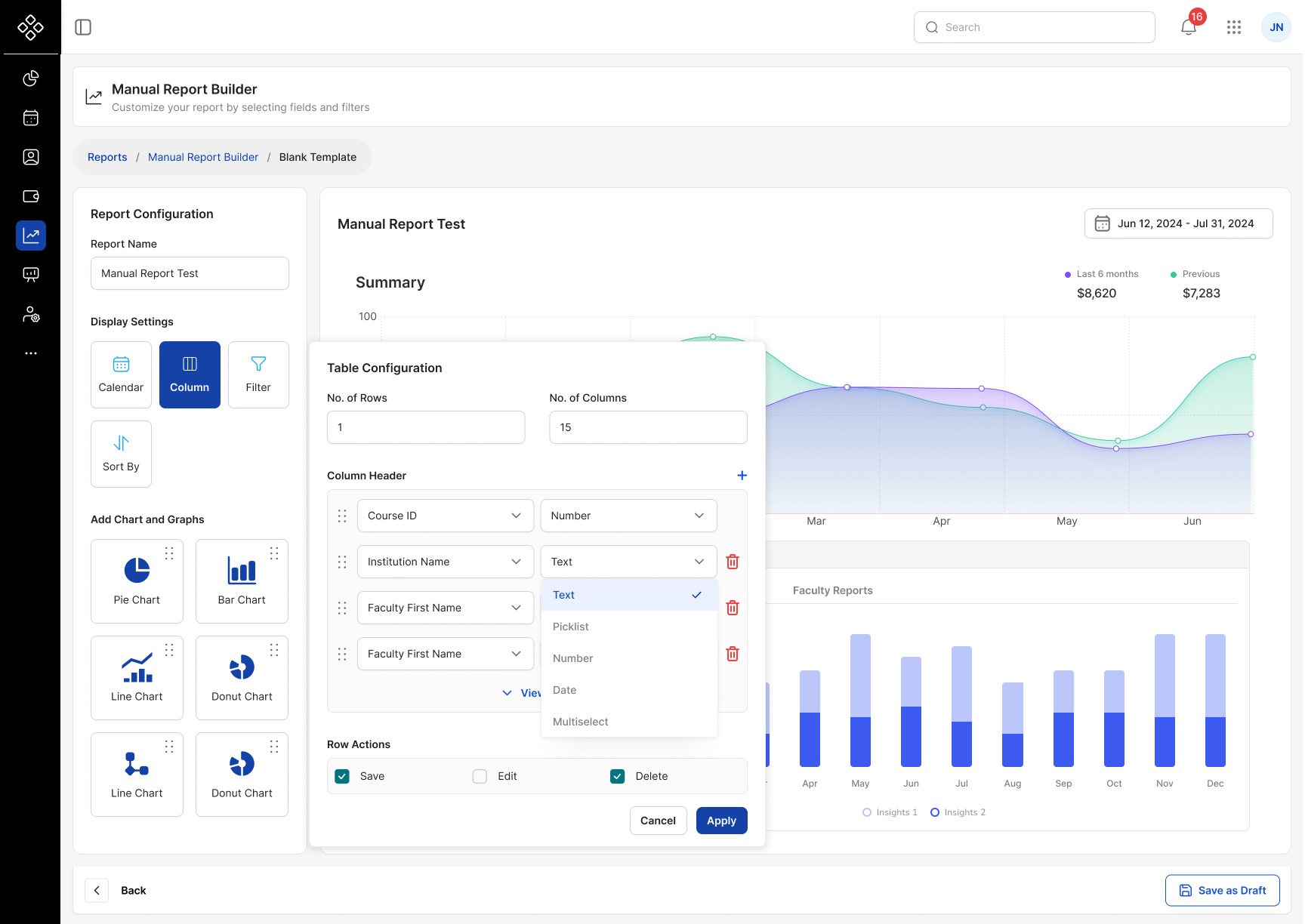Image resolution: width=1305 pixels, height=924 pixels.
Task: Click the user settings icon in sidebar
Action: 31,314
